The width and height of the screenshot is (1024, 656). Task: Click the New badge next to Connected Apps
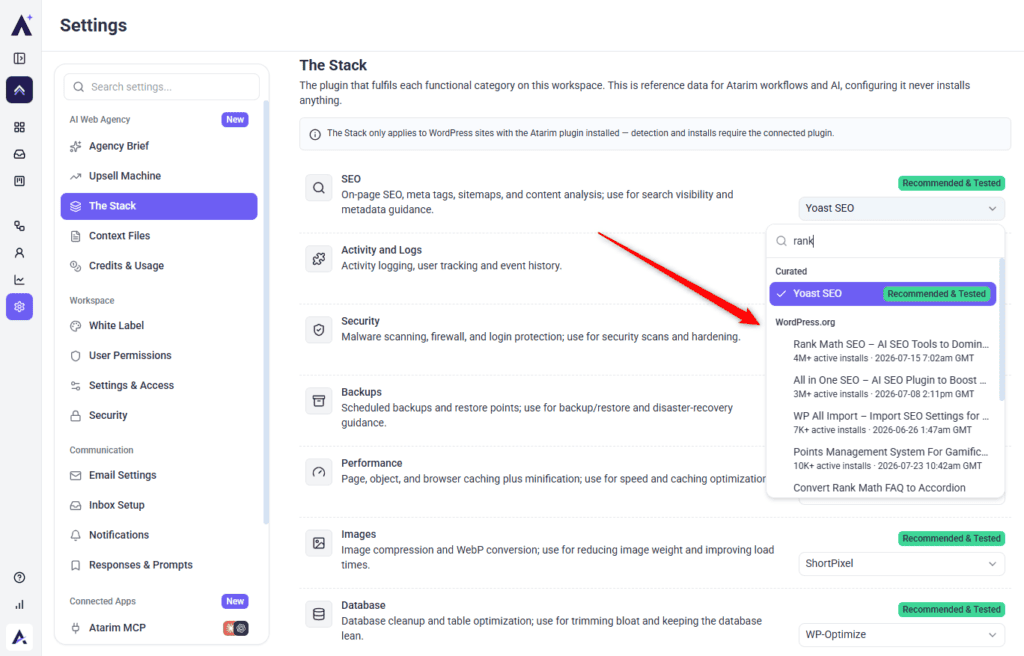click(235, 601)
